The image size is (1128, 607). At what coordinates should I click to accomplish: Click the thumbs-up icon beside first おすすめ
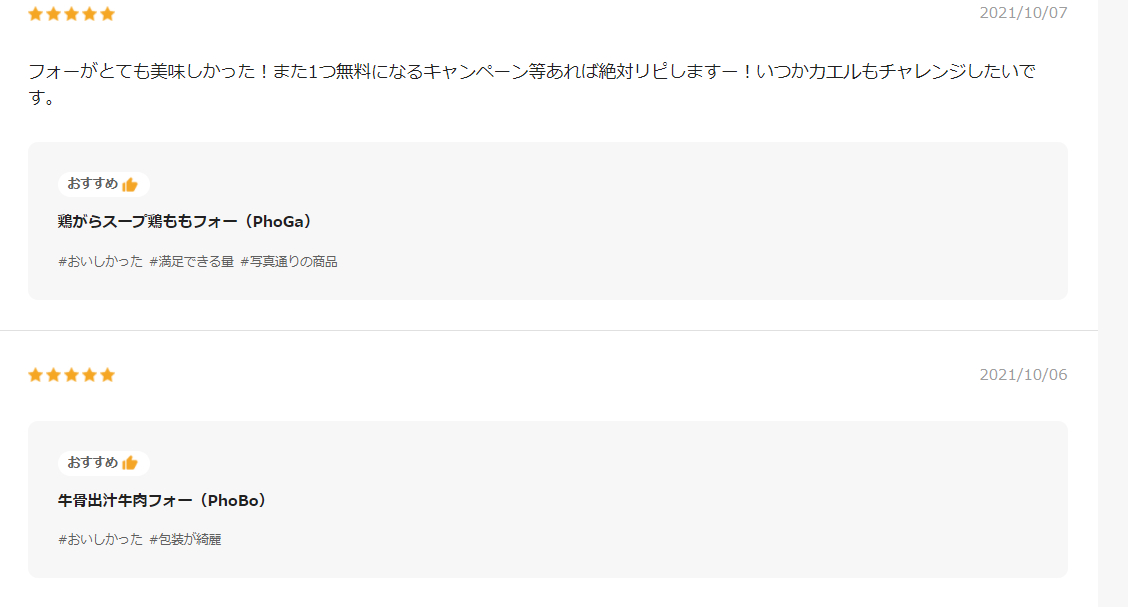(130, 185)
